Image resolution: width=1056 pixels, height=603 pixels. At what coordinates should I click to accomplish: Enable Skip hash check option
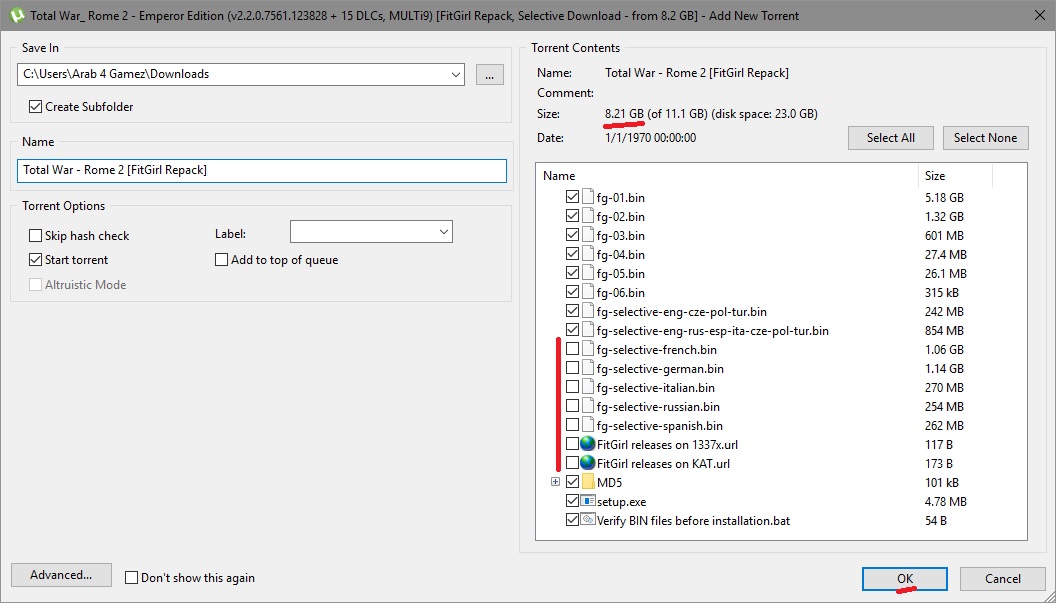(36, 236)
